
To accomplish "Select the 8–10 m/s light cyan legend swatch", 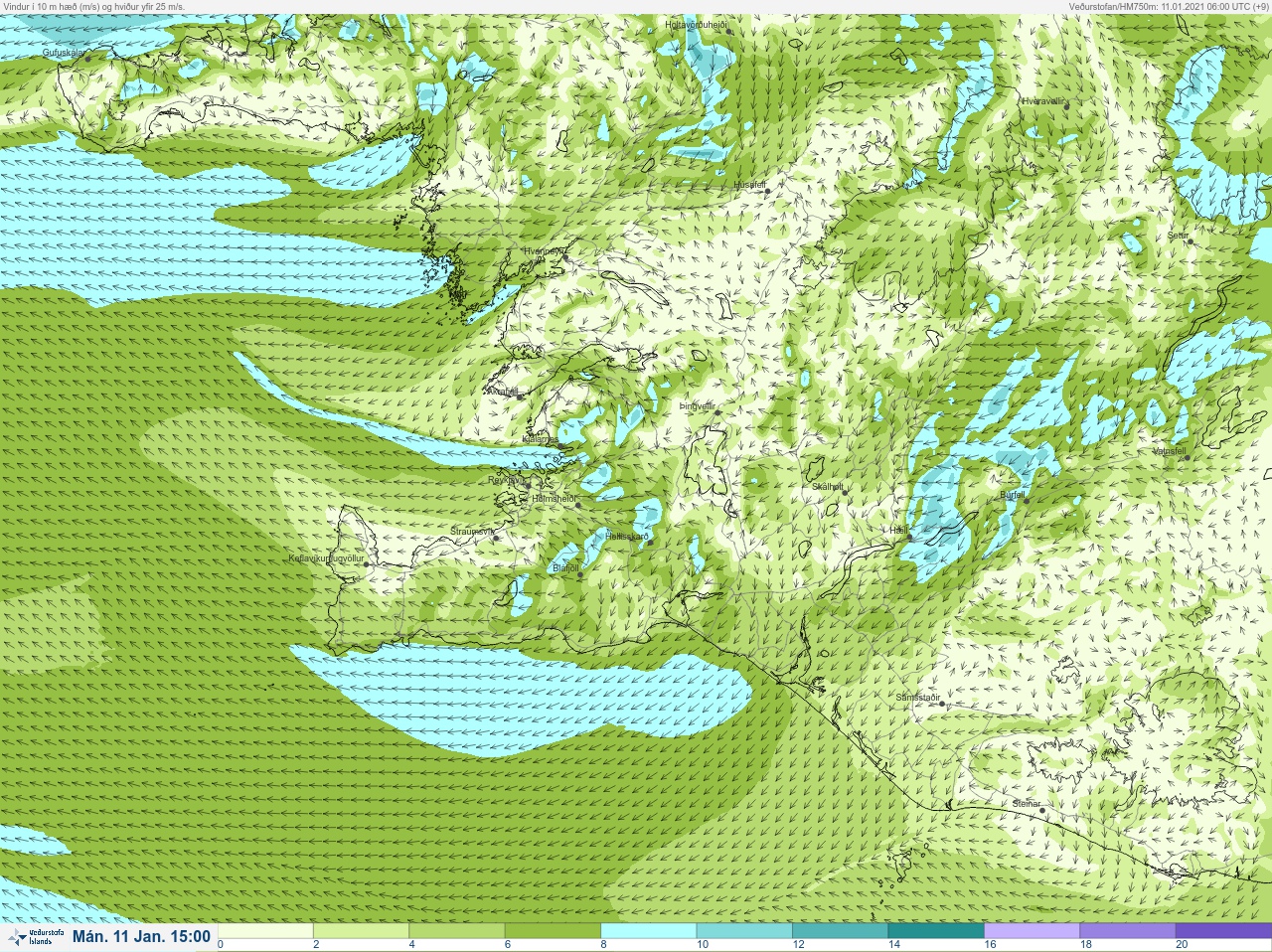I will [x=648, y=931].
